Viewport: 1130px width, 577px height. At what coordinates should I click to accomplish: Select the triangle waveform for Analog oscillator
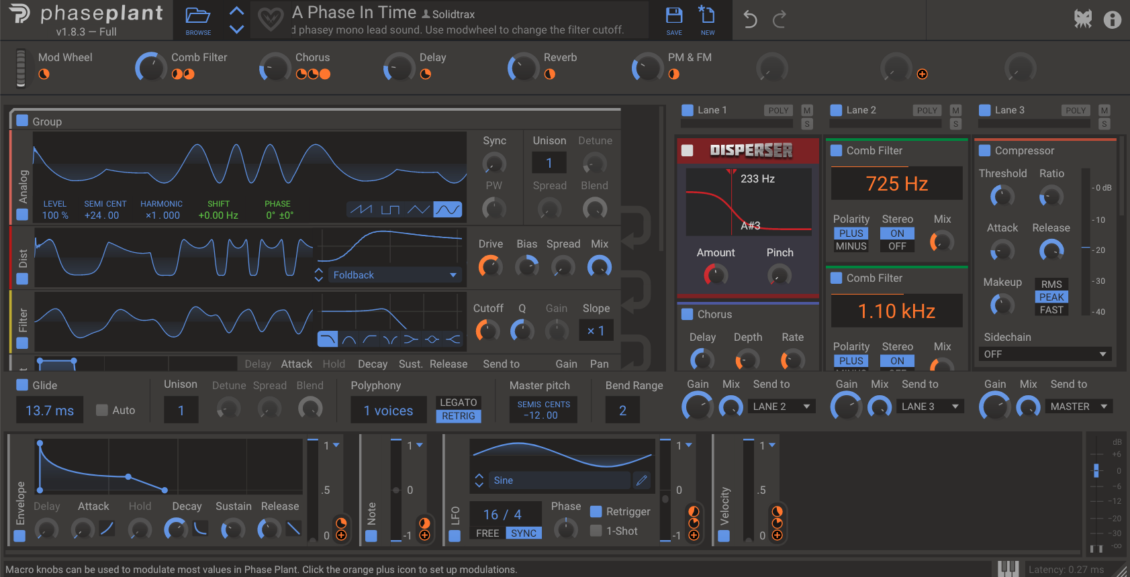[419, 210]
